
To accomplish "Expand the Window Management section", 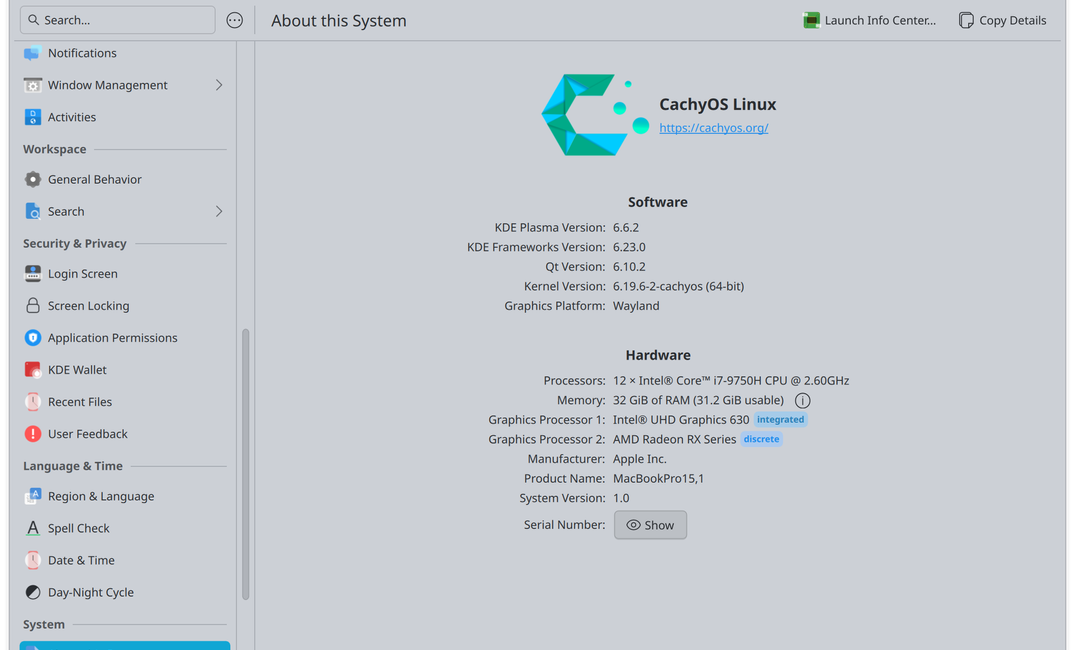I will [x=218, y=85].
